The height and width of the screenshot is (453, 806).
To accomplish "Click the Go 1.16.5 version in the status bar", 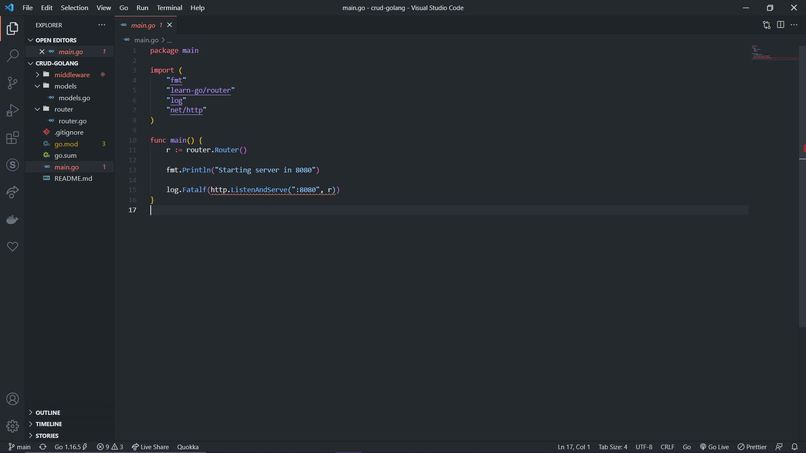I will click(70, 447).
